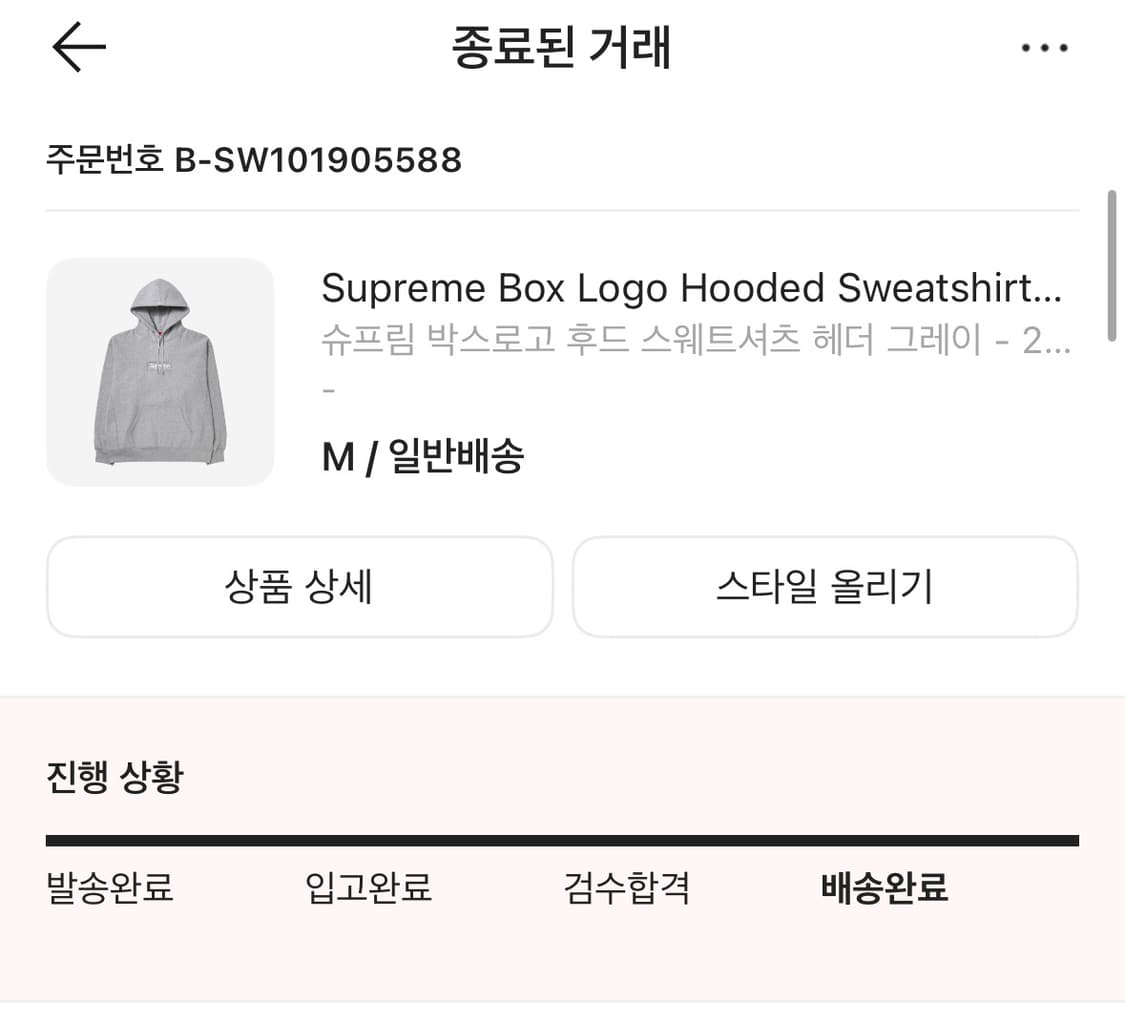1125x1023 pixels.
Task: Open the 상품 상세 button
Action: 297,587
